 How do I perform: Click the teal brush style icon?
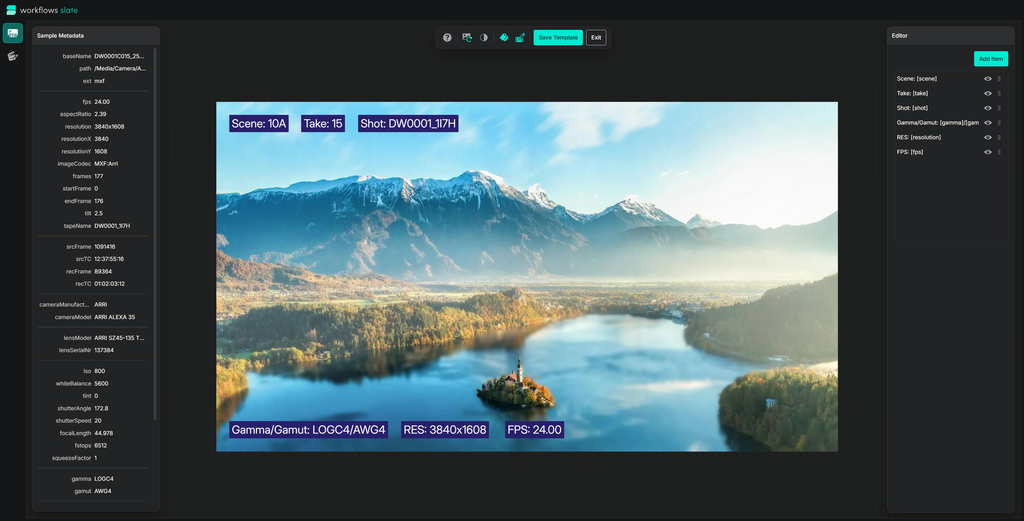pos(520,38)
